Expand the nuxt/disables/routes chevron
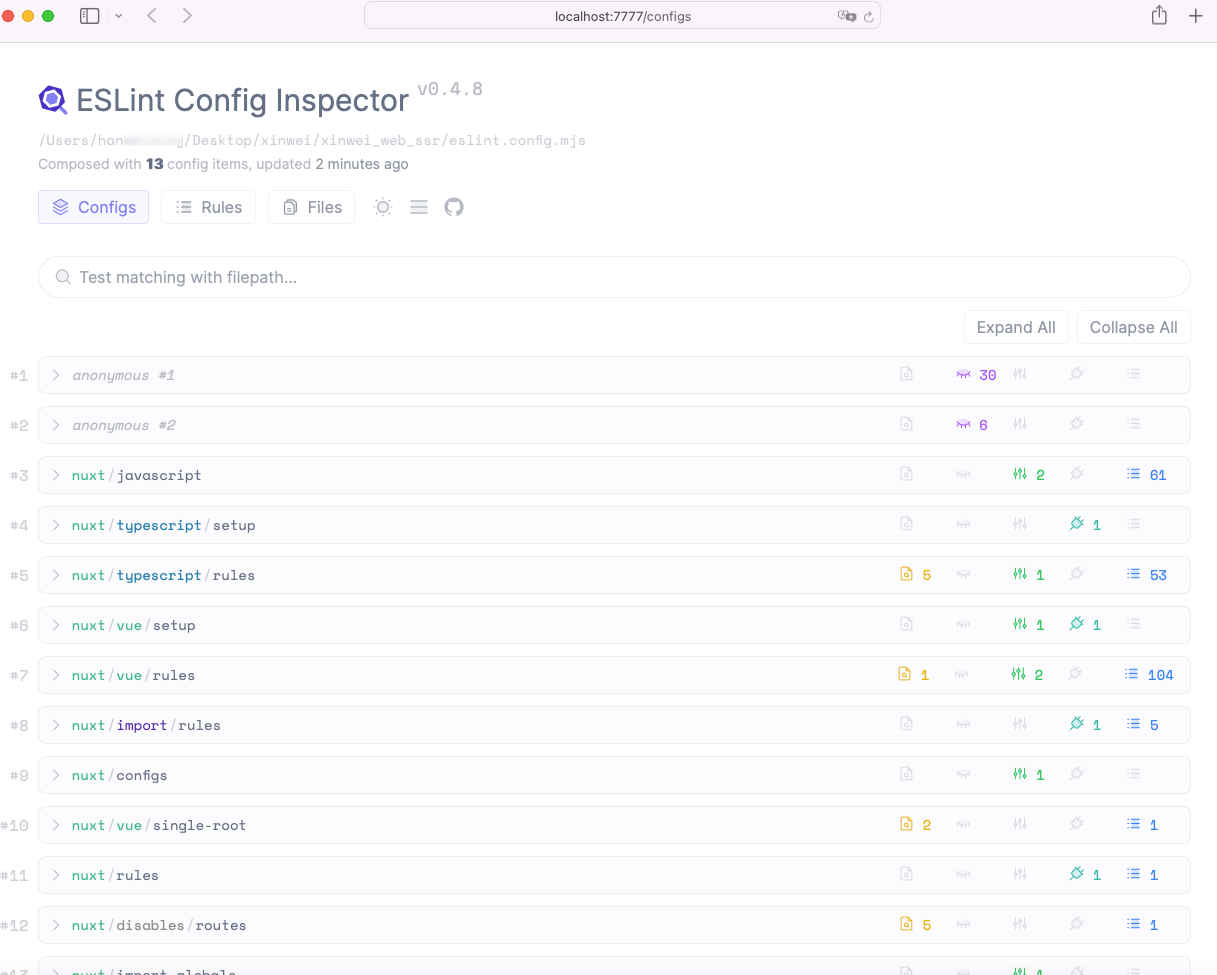 pos(56,925)
